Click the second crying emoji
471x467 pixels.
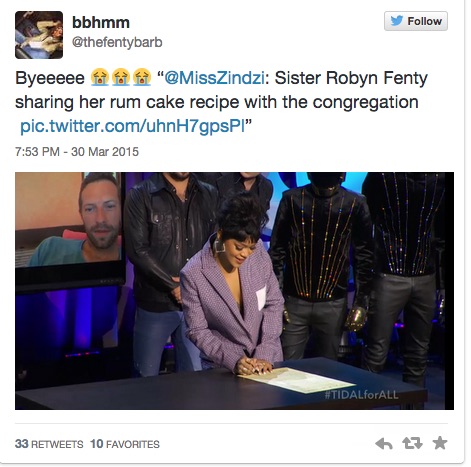[x=121, y=77]
